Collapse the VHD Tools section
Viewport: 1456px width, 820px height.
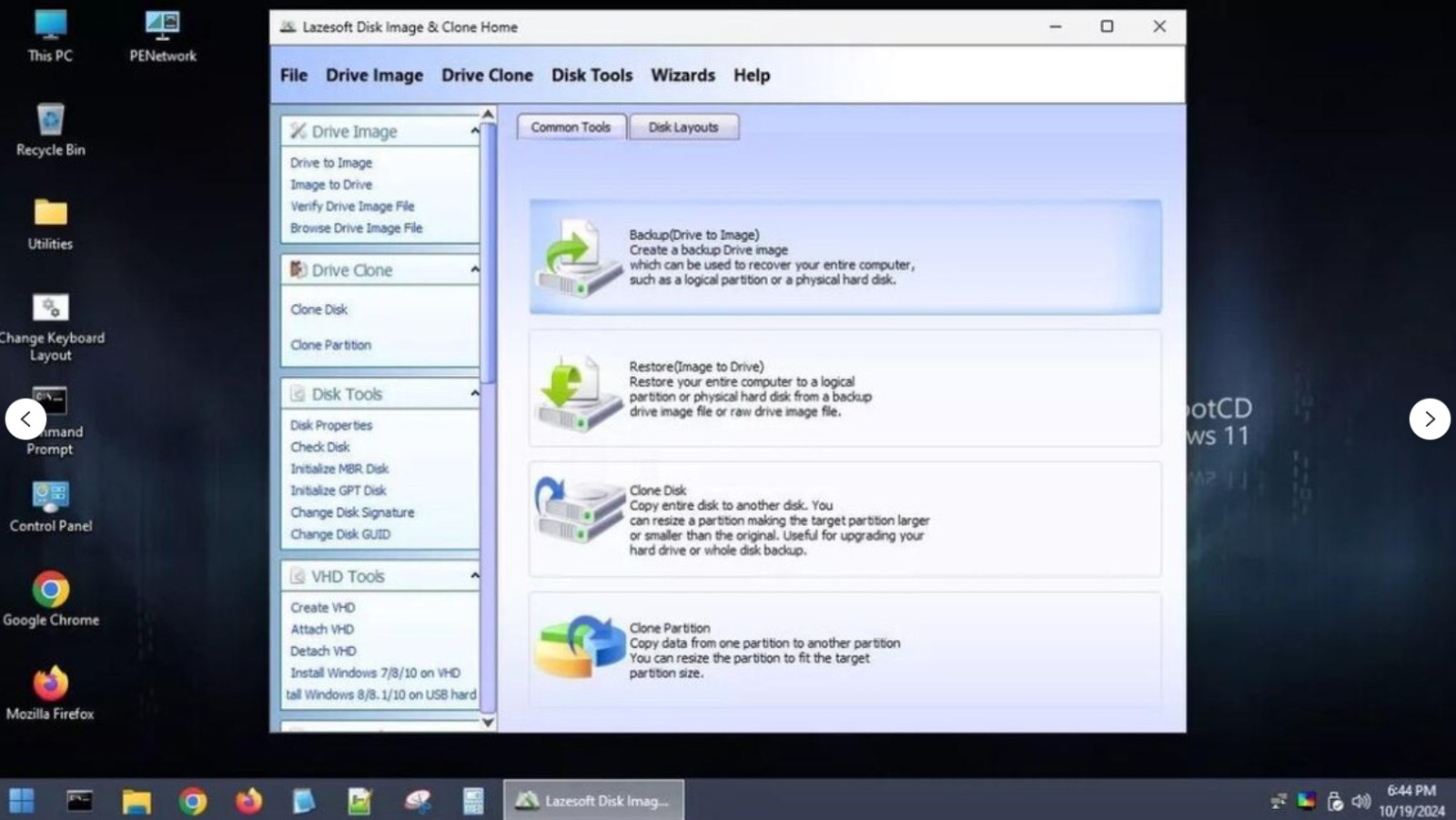(x=474, y=575)
